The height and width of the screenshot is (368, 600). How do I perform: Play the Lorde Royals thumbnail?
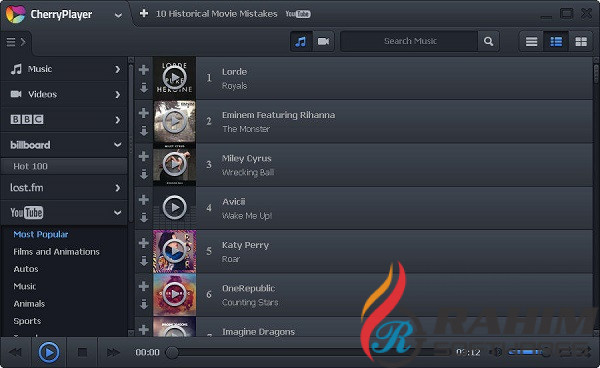174,78
